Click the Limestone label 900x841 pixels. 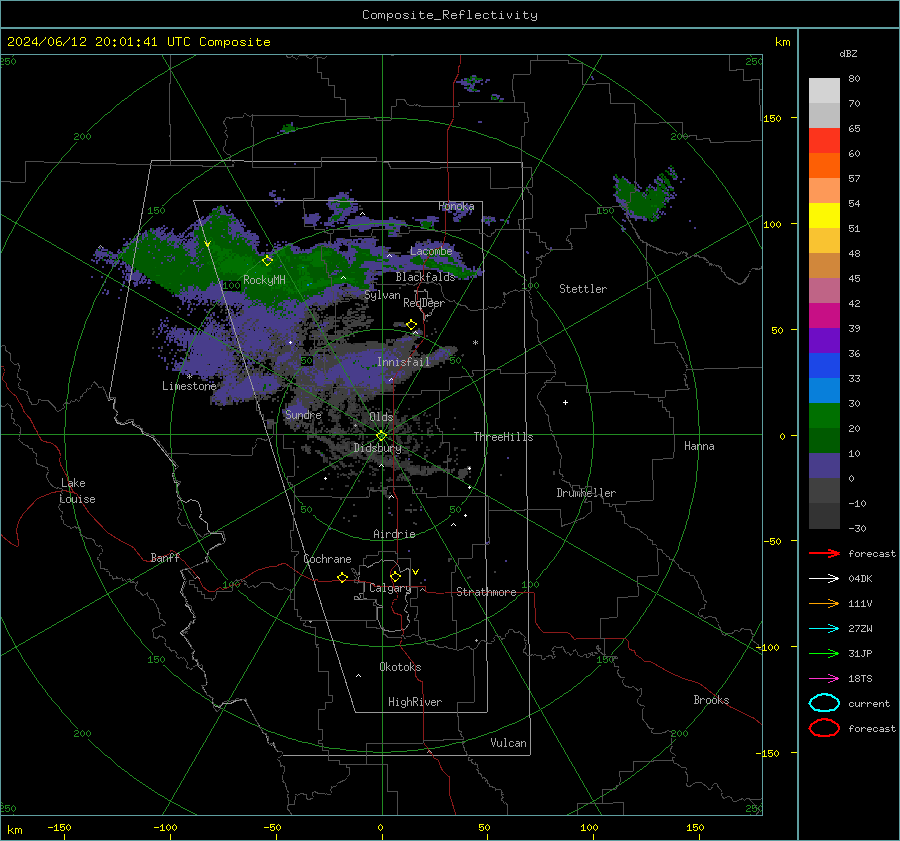189,386
